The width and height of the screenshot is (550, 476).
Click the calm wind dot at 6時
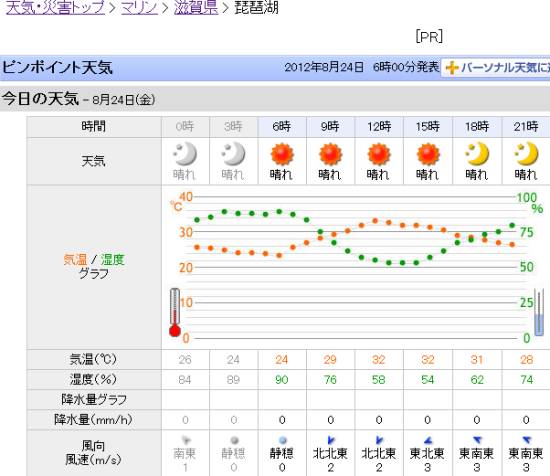click(282, 440)
